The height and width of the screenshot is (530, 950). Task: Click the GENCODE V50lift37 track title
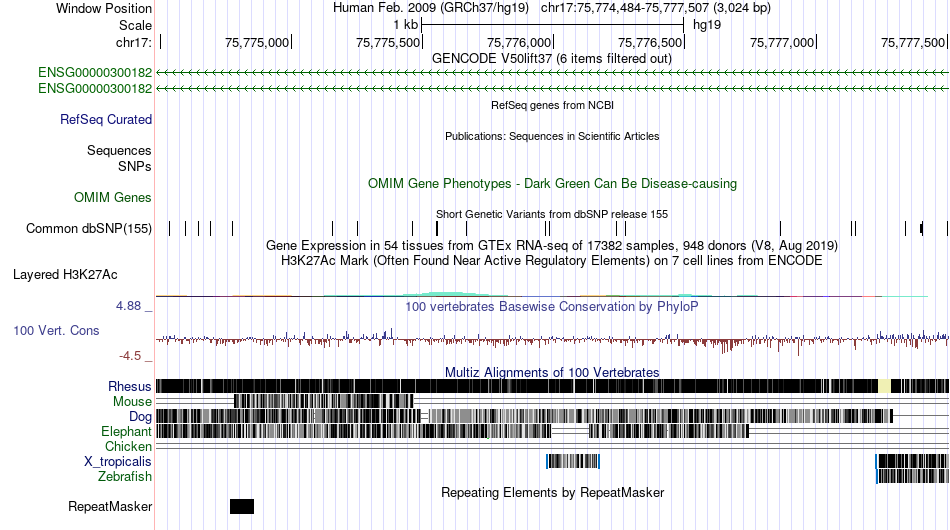(x=552, y=59)
